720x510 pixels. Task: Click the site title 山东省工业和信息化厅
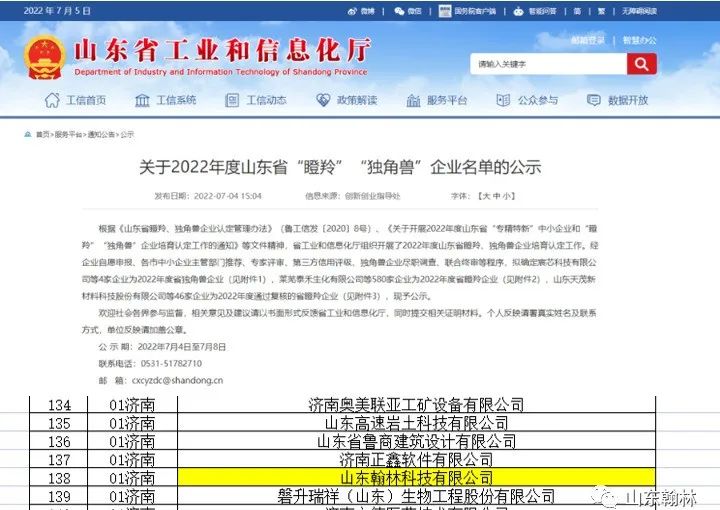pyautogui.click(x=222, y=50)
